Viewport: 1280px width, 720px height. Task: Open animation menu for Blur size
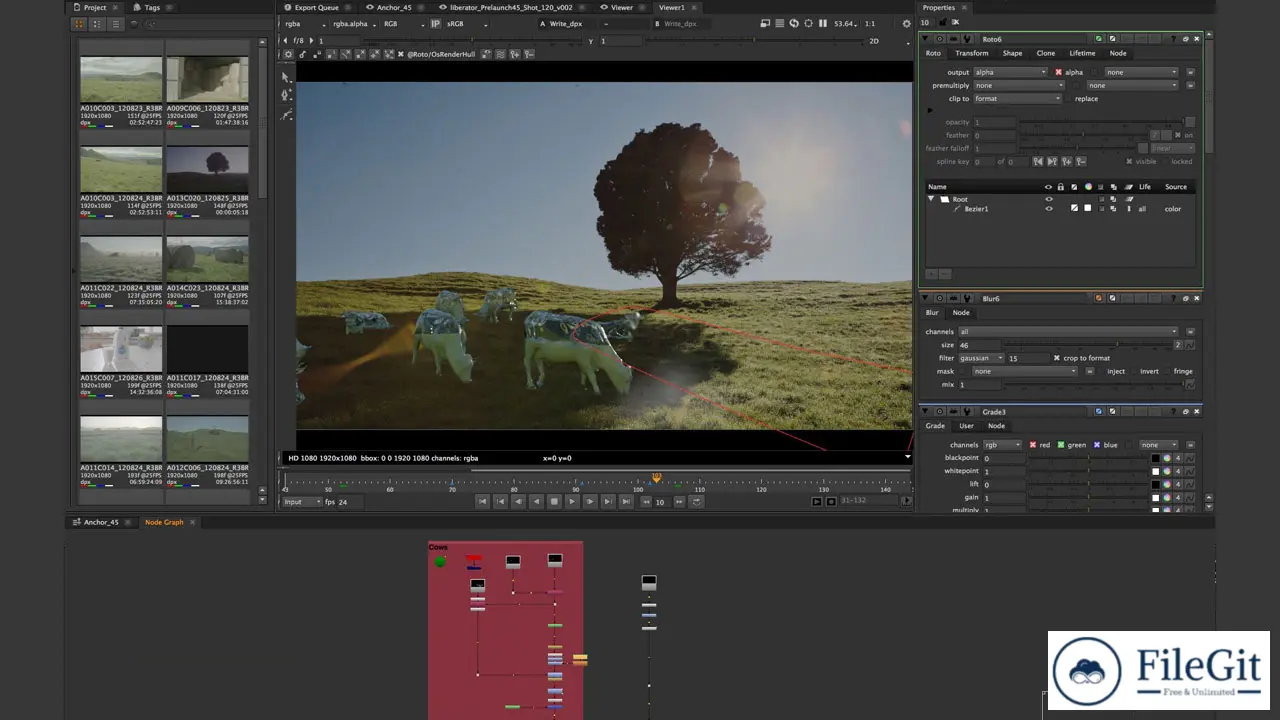click(x=1190, y=345)
